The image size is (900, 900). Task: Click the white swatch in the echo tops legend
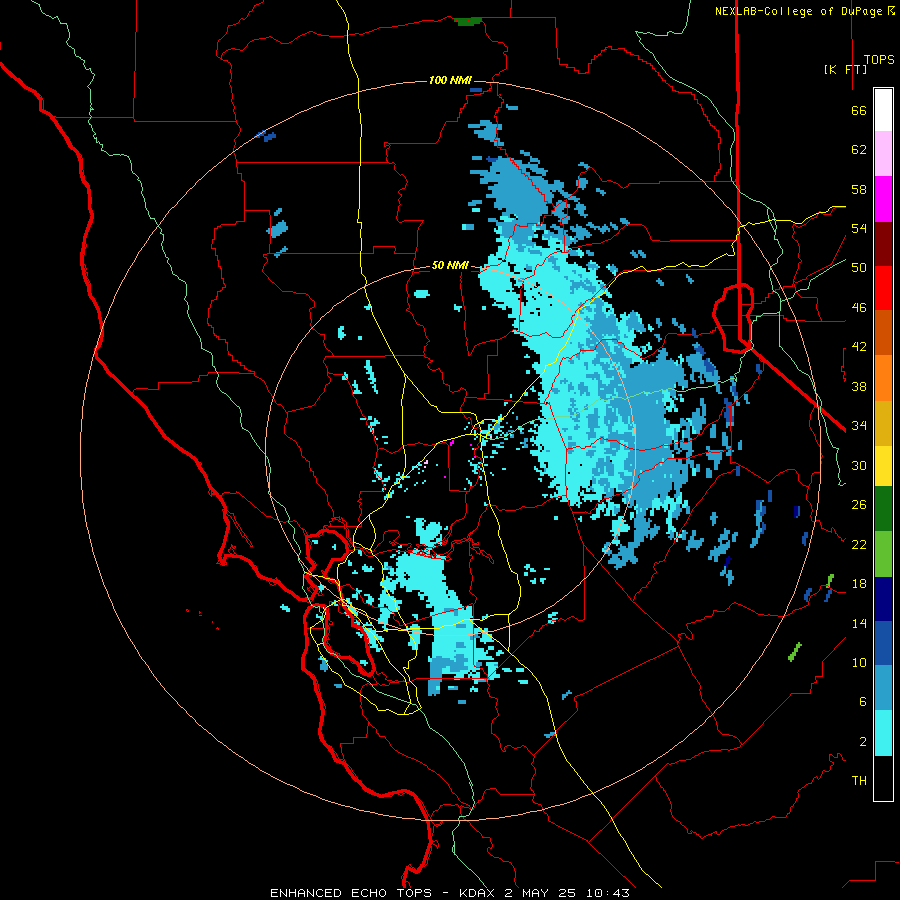point(883,110)
